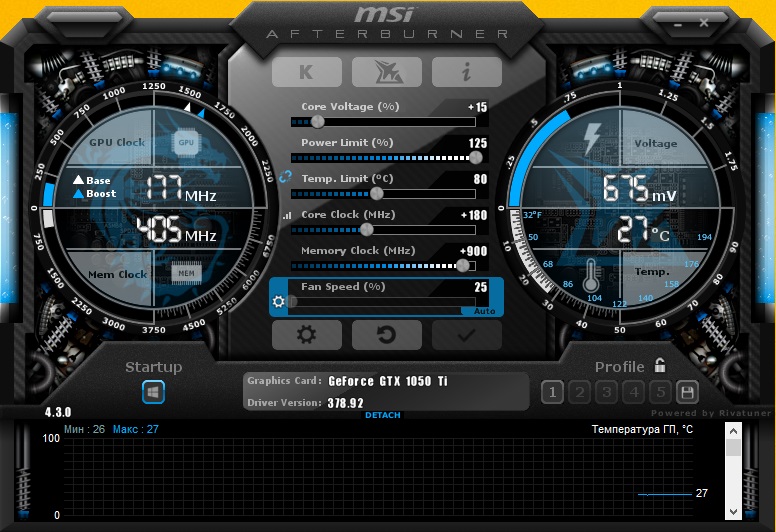Select profile slot 4
Screen dimensions: 776x532
point(633,393)
